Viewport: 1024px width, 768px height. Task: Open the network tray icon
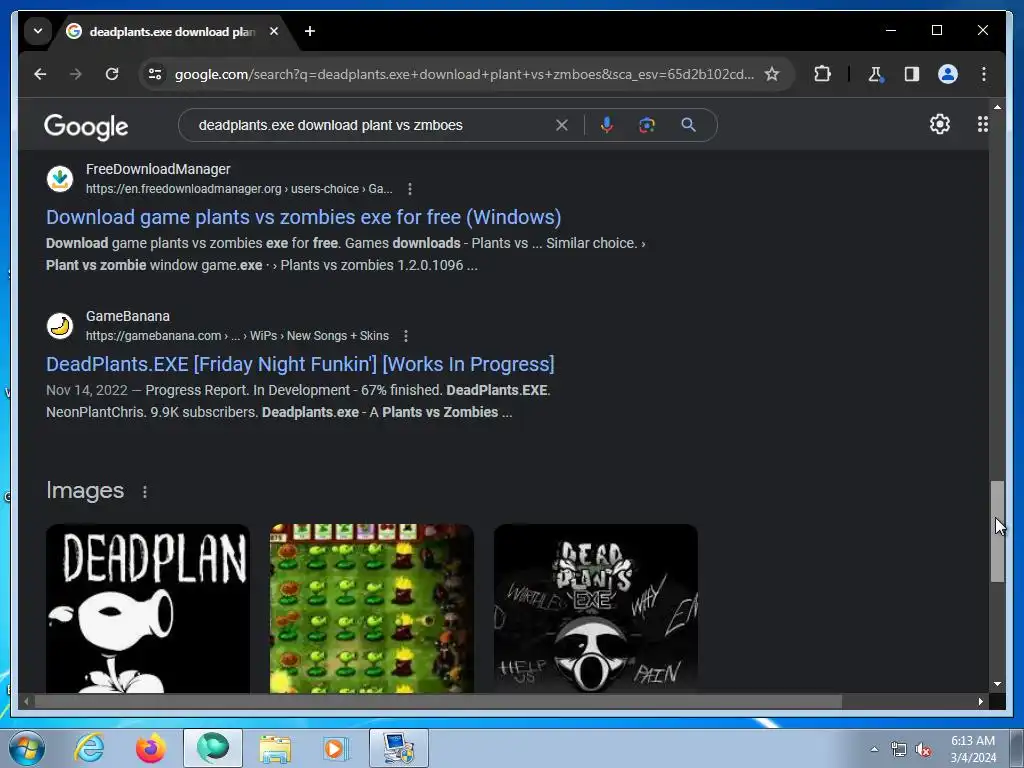pyautogui.click(x=899, y=750)
